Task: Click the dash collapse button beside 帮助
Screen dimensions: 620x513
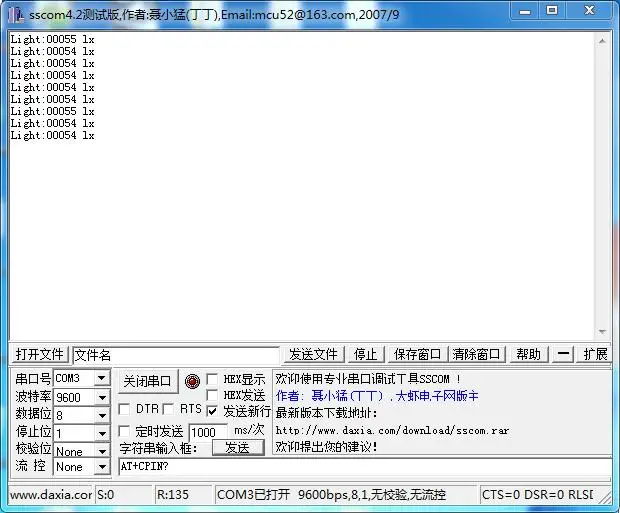Action: pyautogui.click(x=563, y=354)
